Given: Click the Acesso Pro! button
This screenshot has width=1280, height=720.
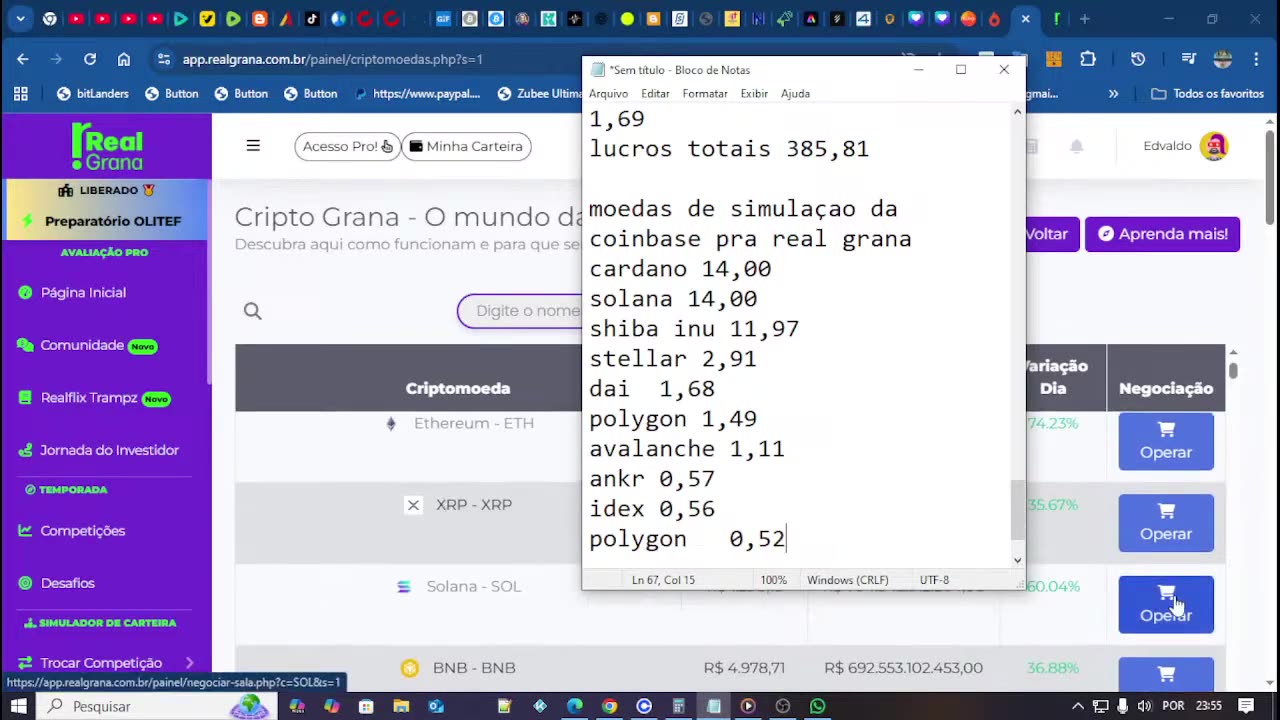Looking at the screenshot, I should [347, 146].
